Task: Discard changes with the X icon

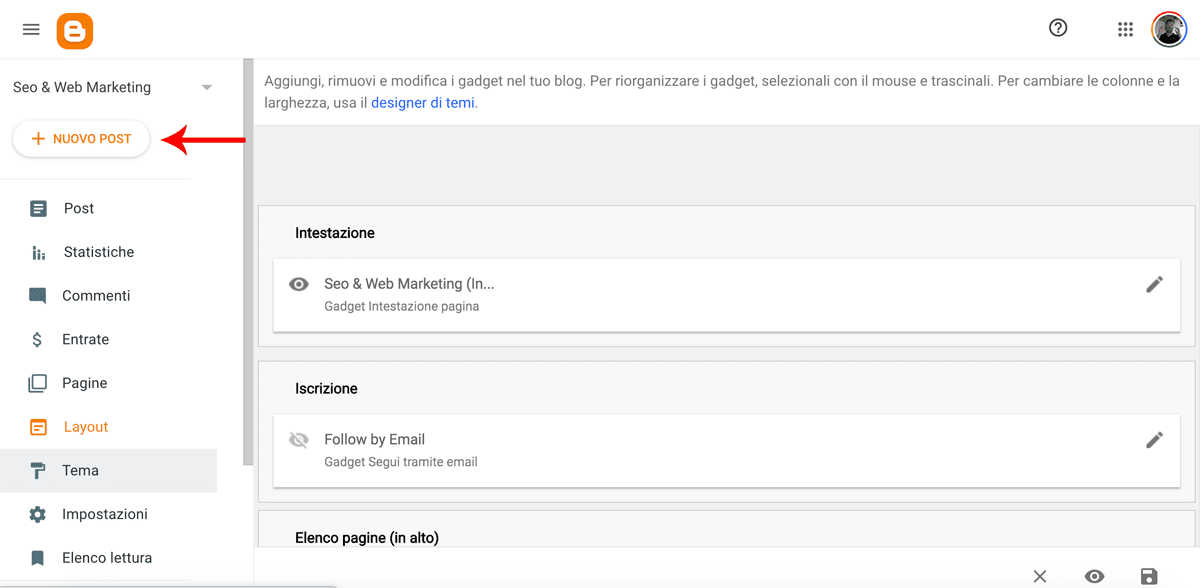Action: (x=1040, y=576)
